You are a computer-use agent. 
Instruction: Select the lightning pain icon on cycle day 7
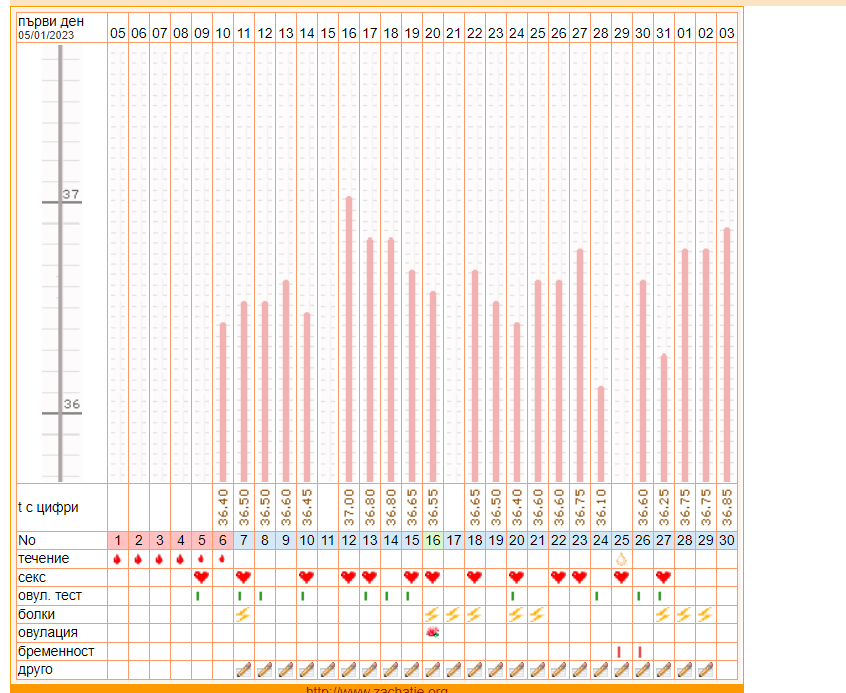[x=242, y=614]
